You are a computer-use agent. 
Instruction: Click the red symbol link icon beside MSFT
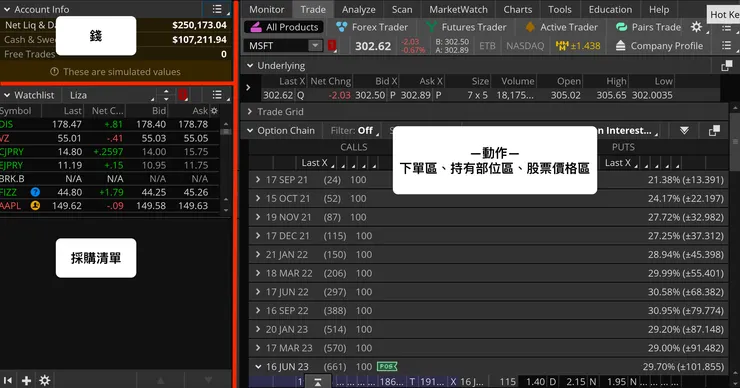[332, 45]
